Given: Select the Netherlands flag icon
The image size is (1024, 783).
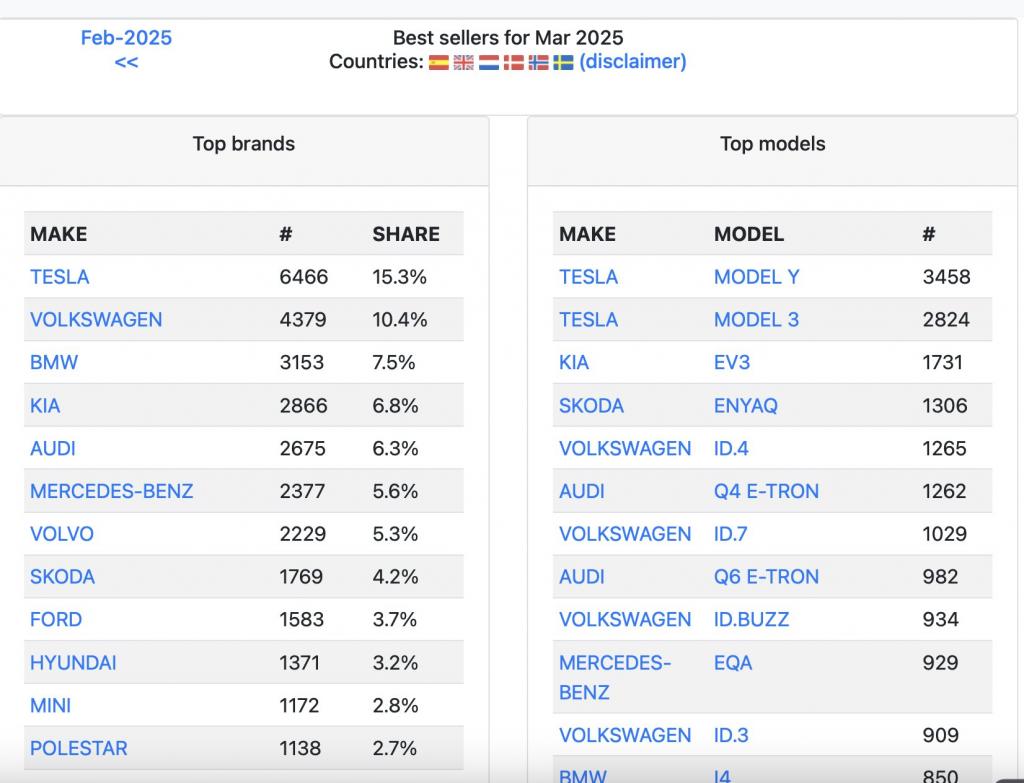Looking at the screenshot, I should click(489, 63).
